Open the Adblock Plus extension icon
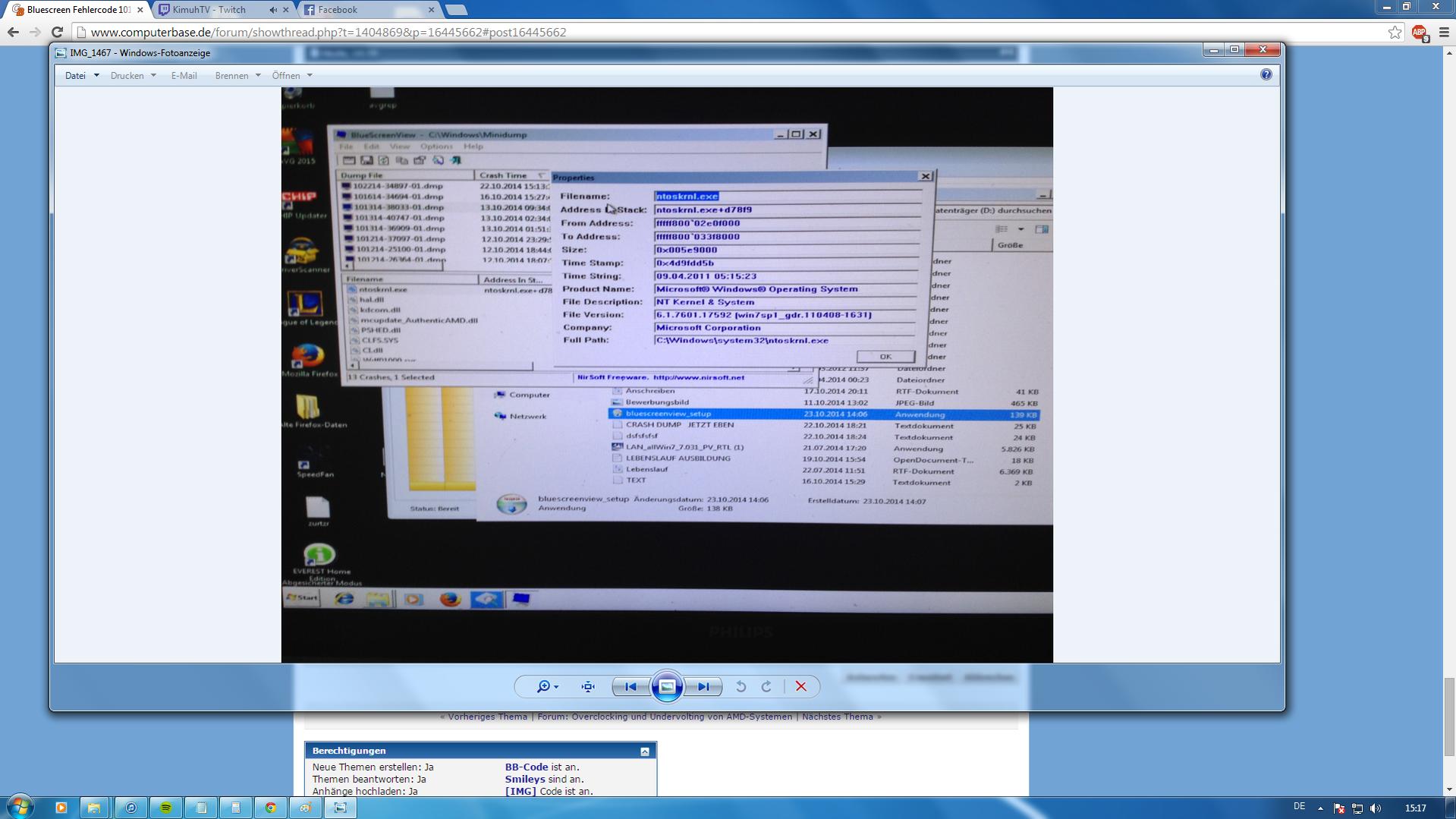Viewport: 1456px width, 819px height. coord(1420,33)
